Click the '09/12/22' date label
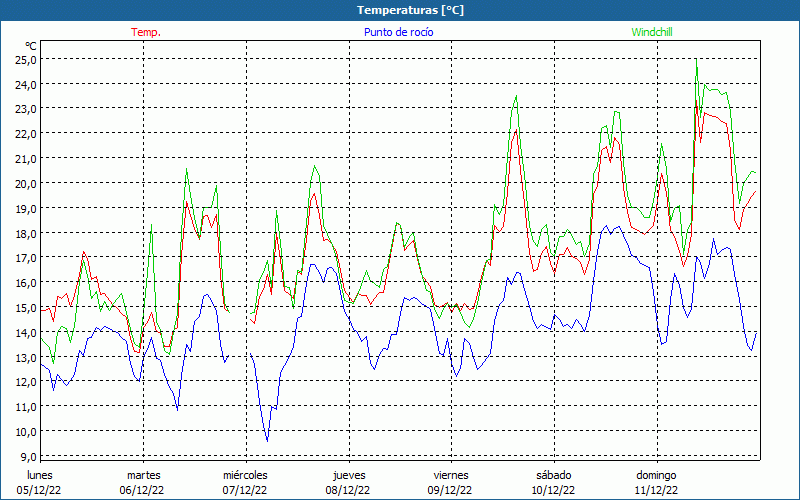The image size is (800, 500). click(x=451, y=490)
